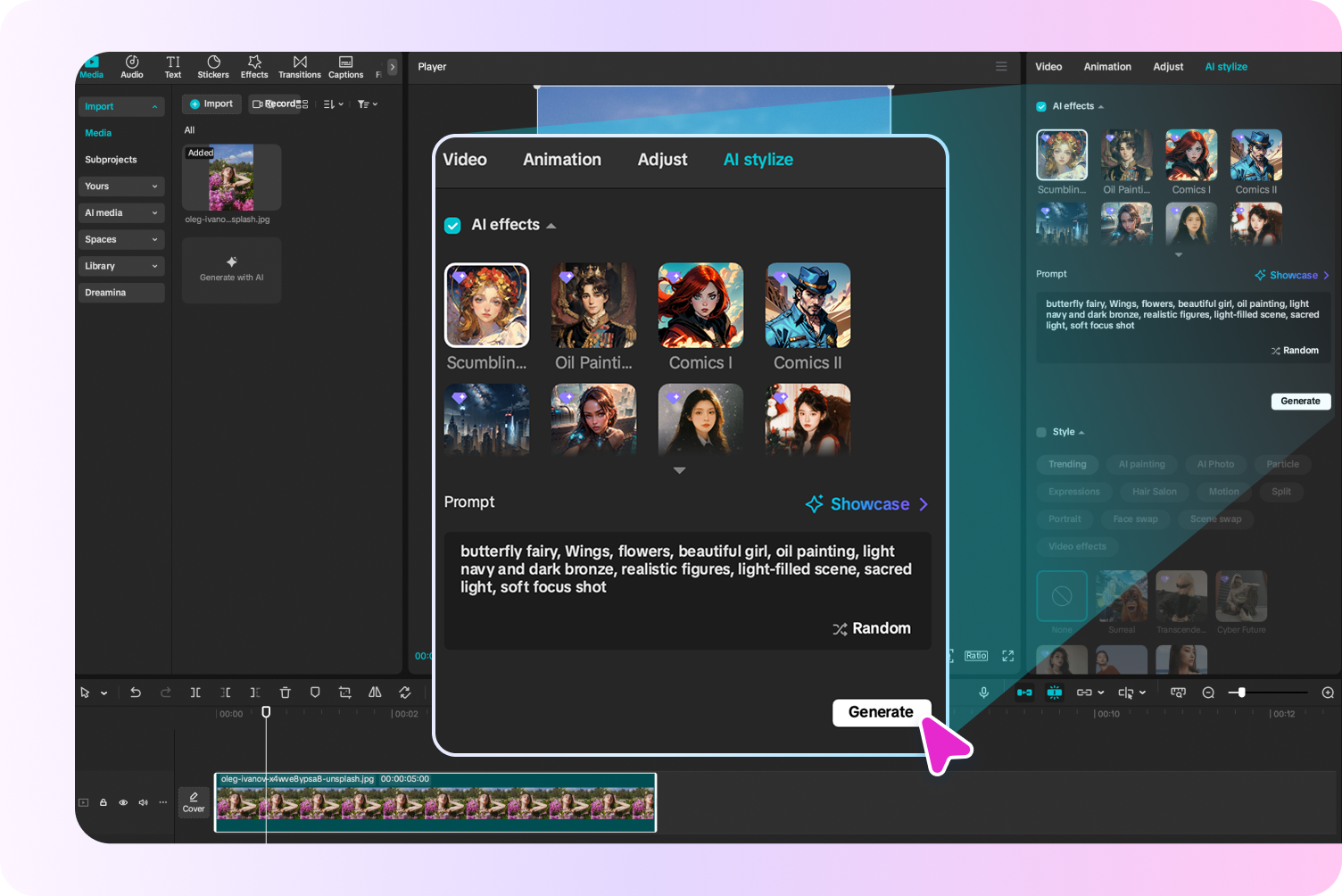Delete the clip portion left of the playhead
The width and height of the screenshot is (1342, 896).
[x=226, y=693]
